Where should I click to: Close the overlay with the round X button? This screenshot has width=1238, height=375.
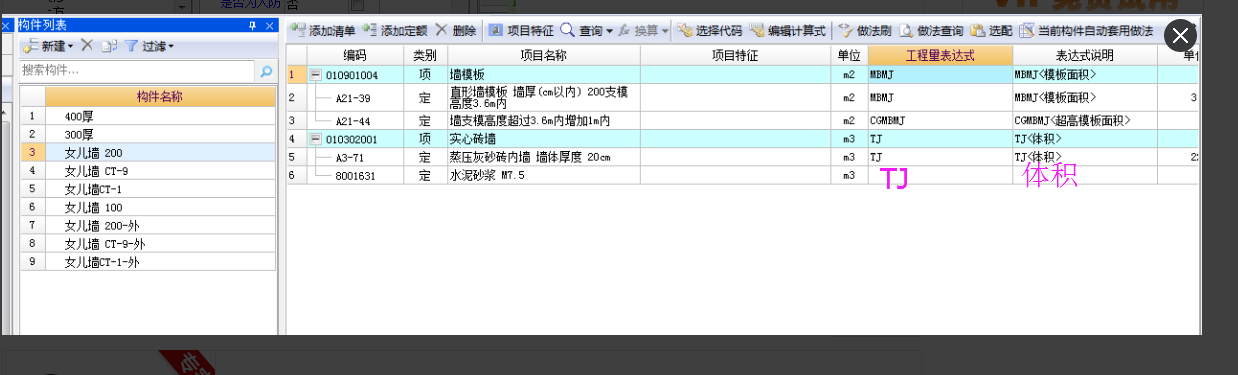[x=1180, y=36]
